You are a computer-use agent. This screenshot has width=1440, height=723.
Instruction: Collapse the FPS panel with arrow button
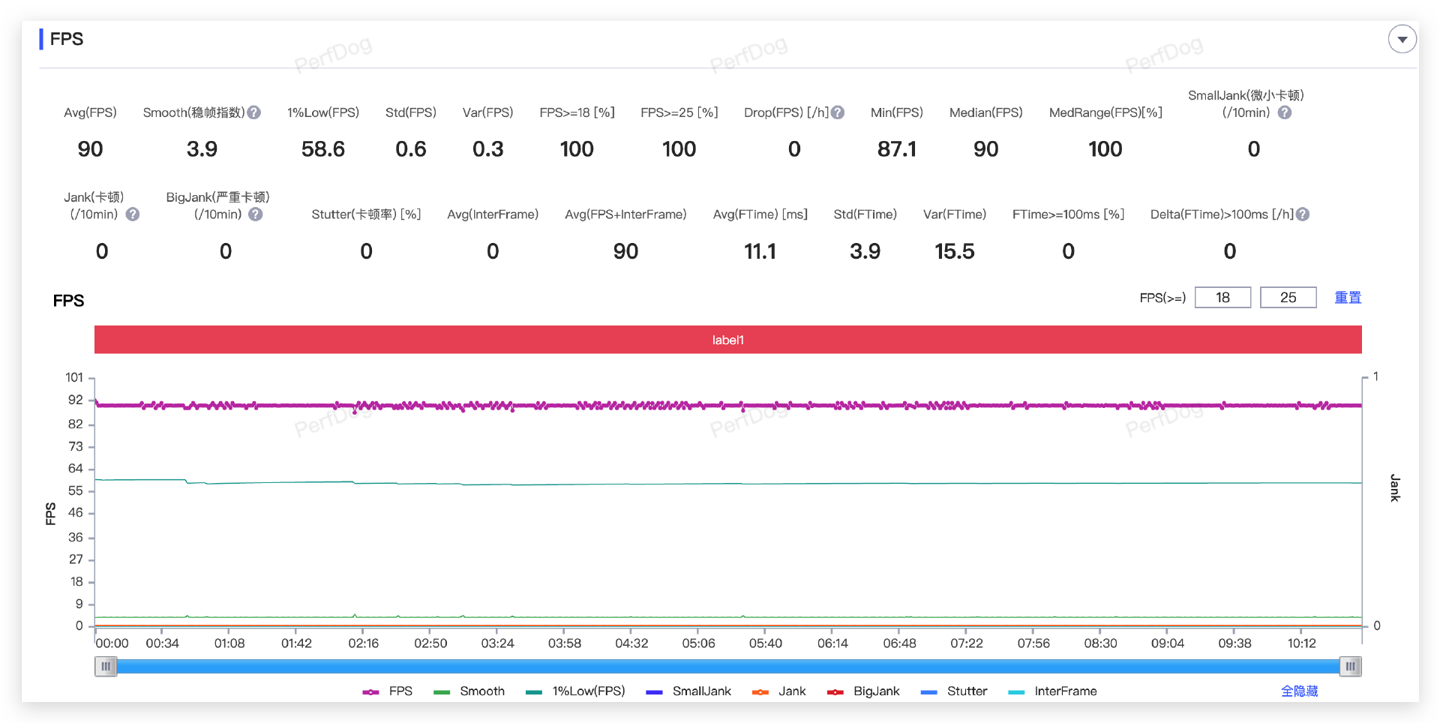(x=1402, y=39)
